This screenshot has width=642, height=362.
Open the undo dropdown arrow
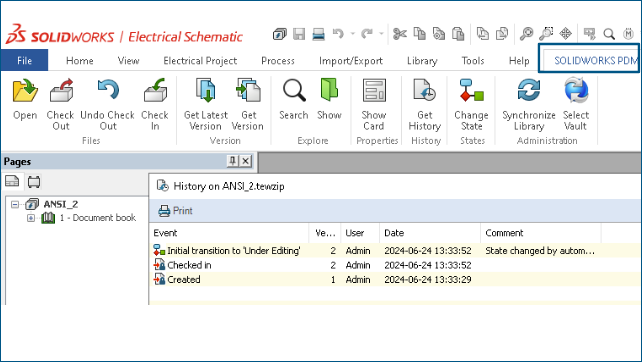(x=353, y=34)
